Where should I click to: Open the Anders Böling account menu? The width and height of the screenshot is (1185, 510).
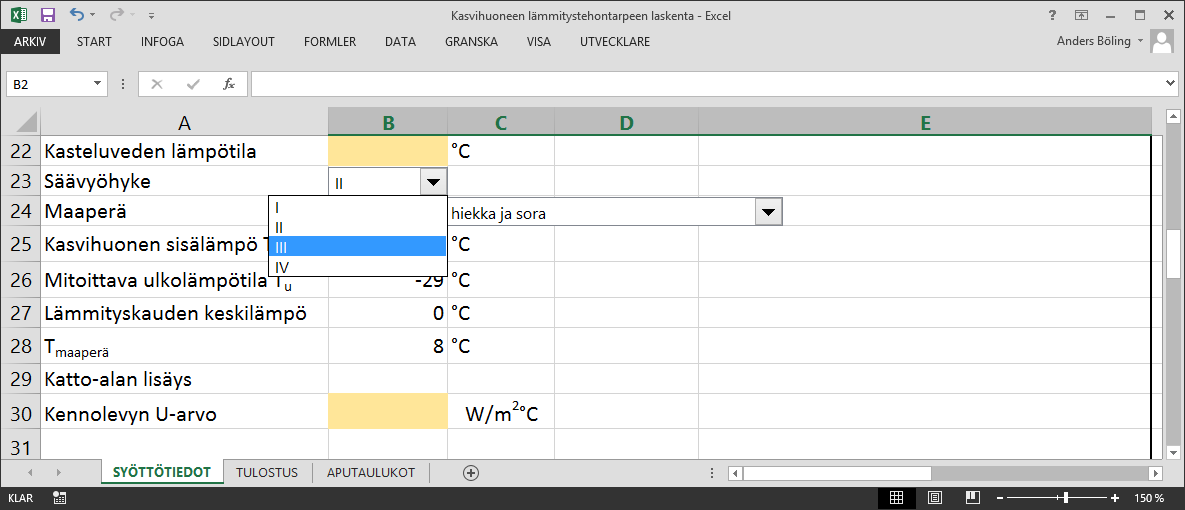[x=1100, y=42]
